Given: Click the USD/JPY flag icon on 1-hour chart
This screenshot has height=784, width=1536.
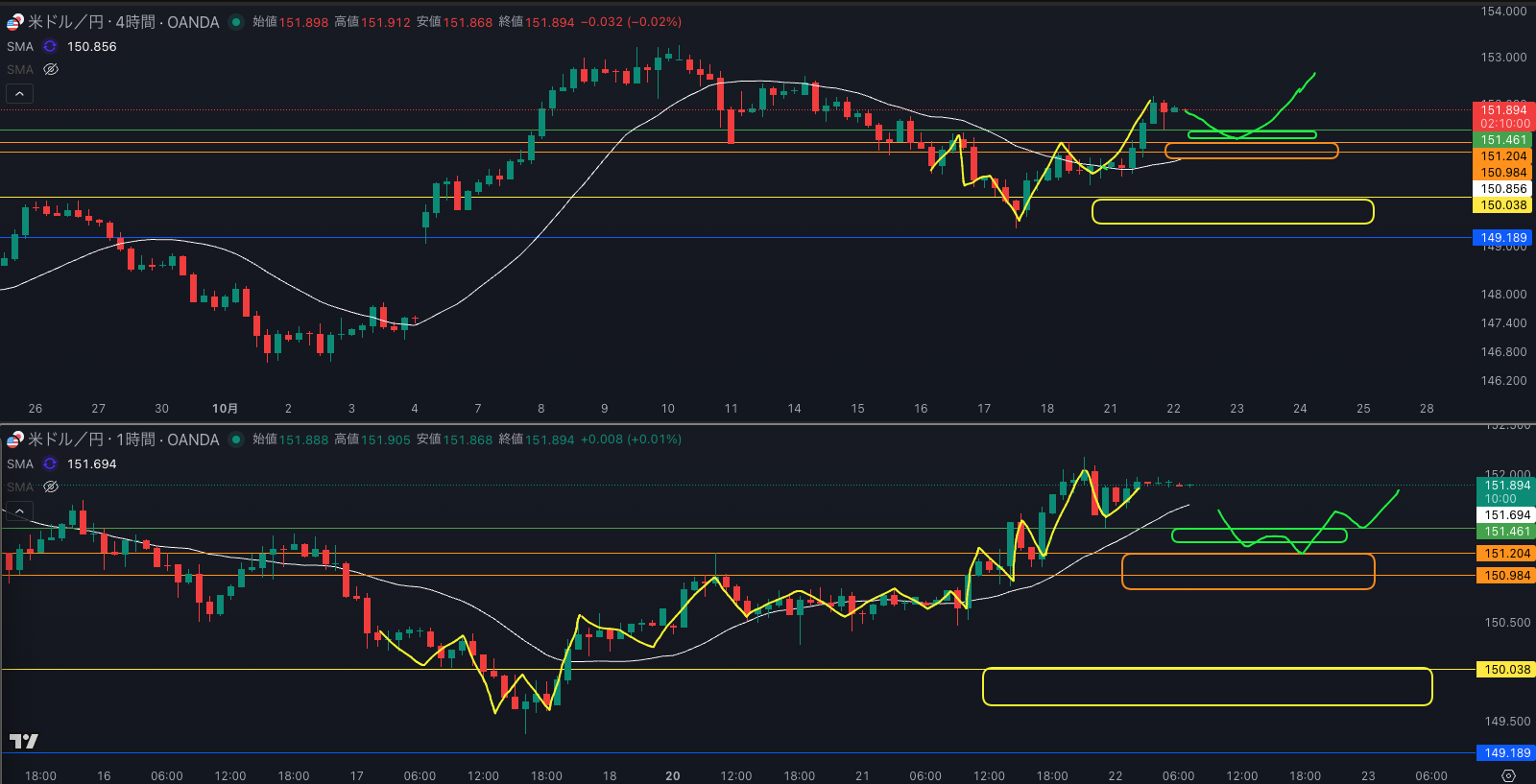Looking at the screenshot, I should pos(14,440).
